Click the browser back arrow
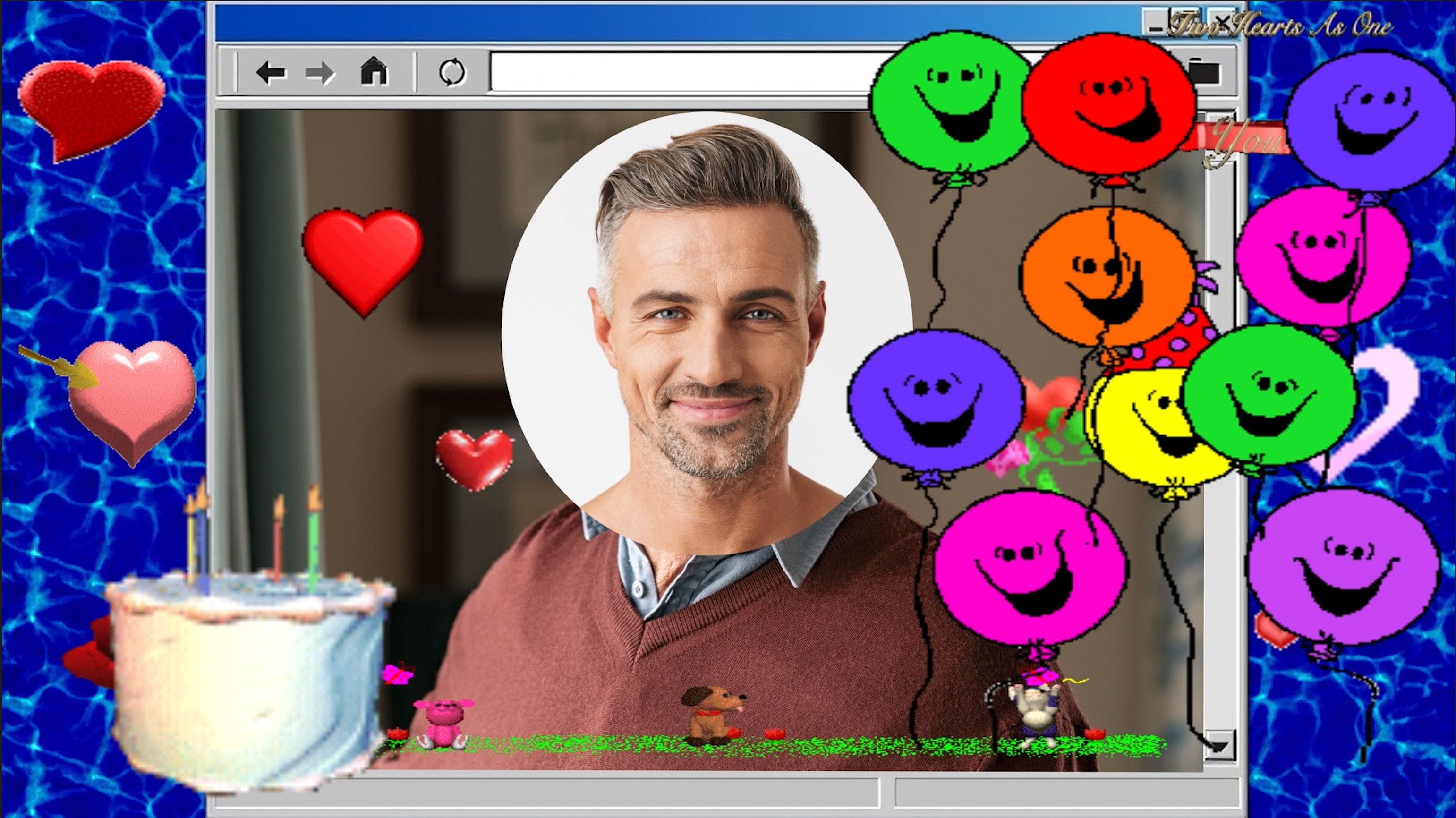 click(x=270, y=73)
